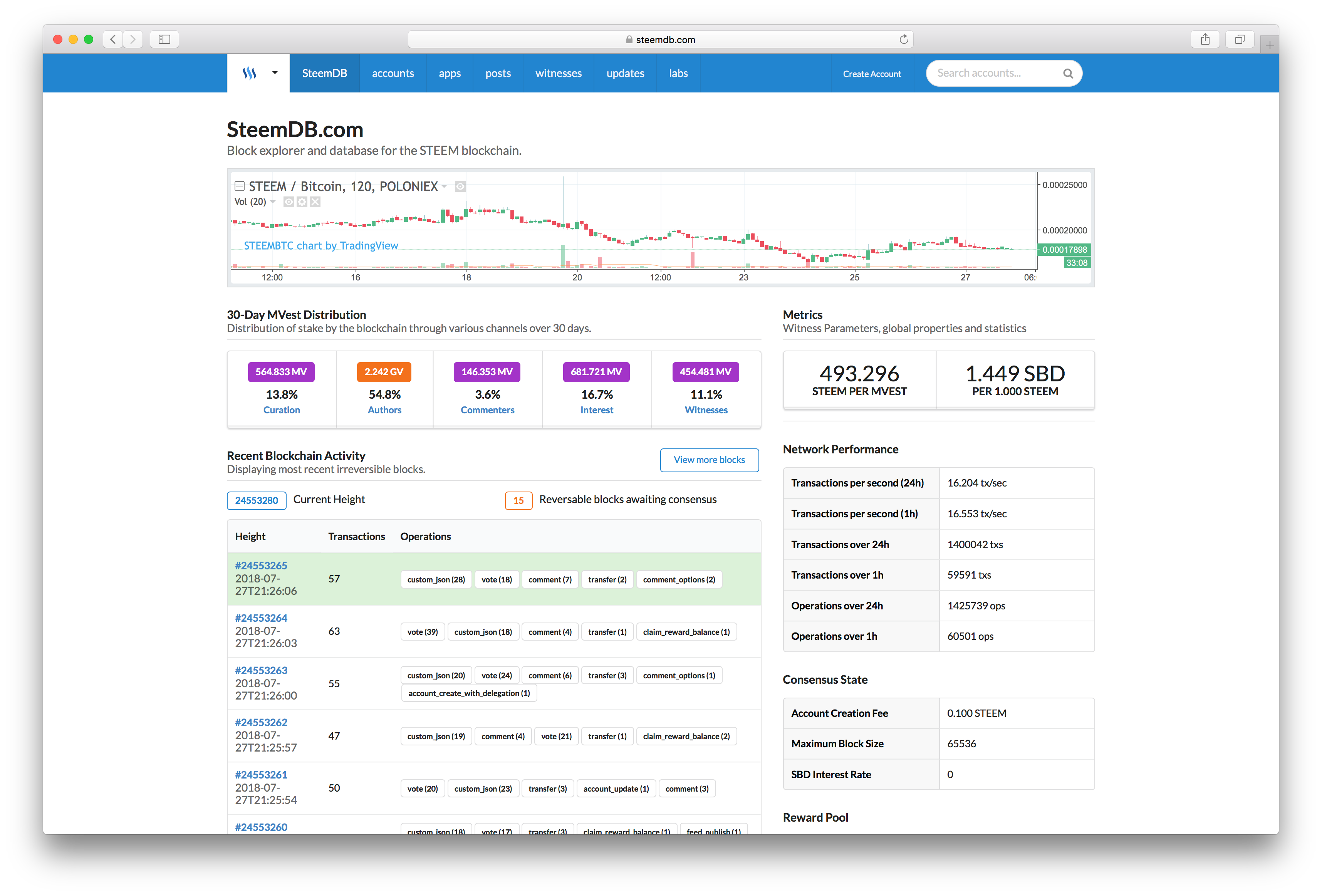Click the 146.353 MV badge
Image resolution: width=1322 pixels, height=896 pixels.
487,371
